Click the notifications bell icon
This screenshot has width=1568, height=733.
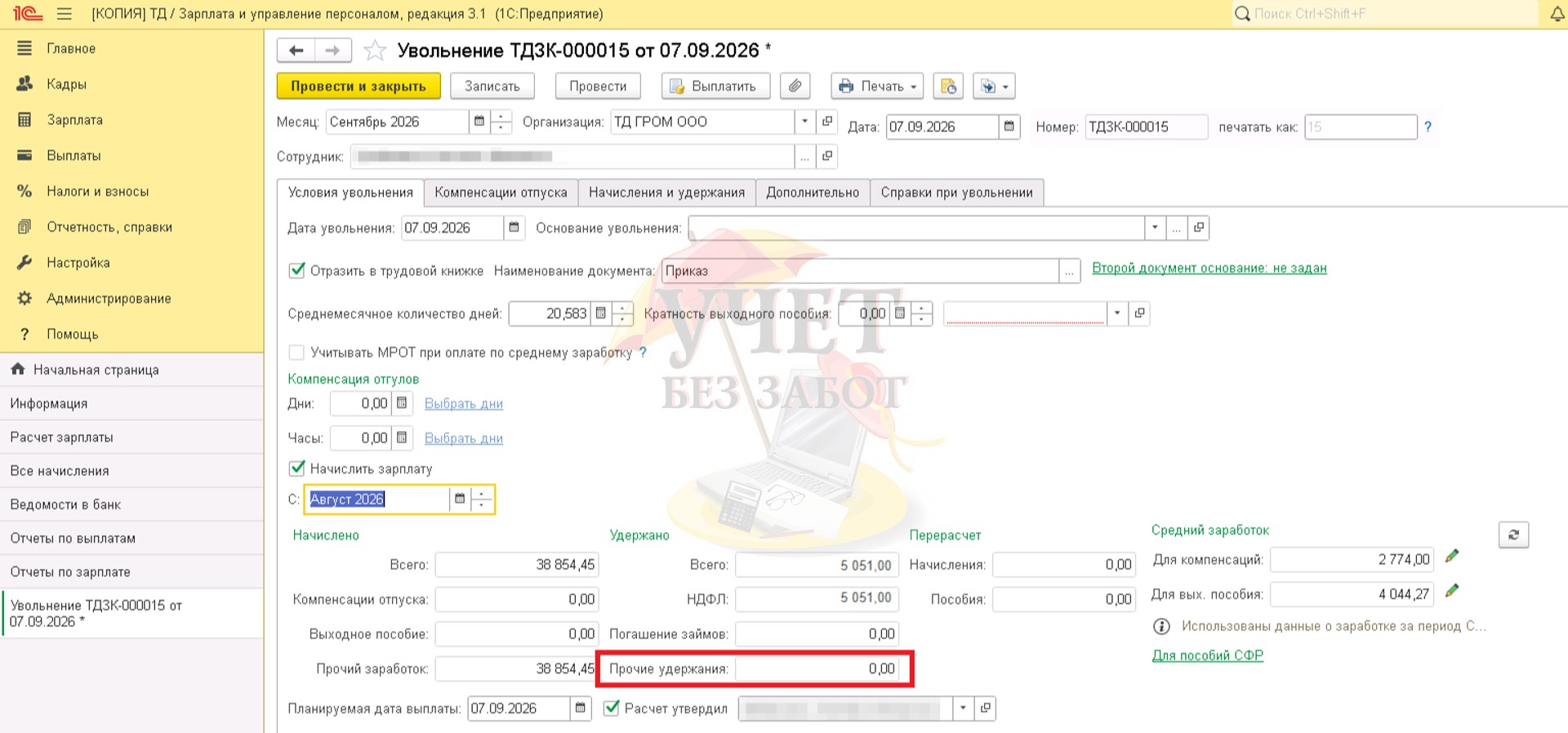coord(1557,14)
